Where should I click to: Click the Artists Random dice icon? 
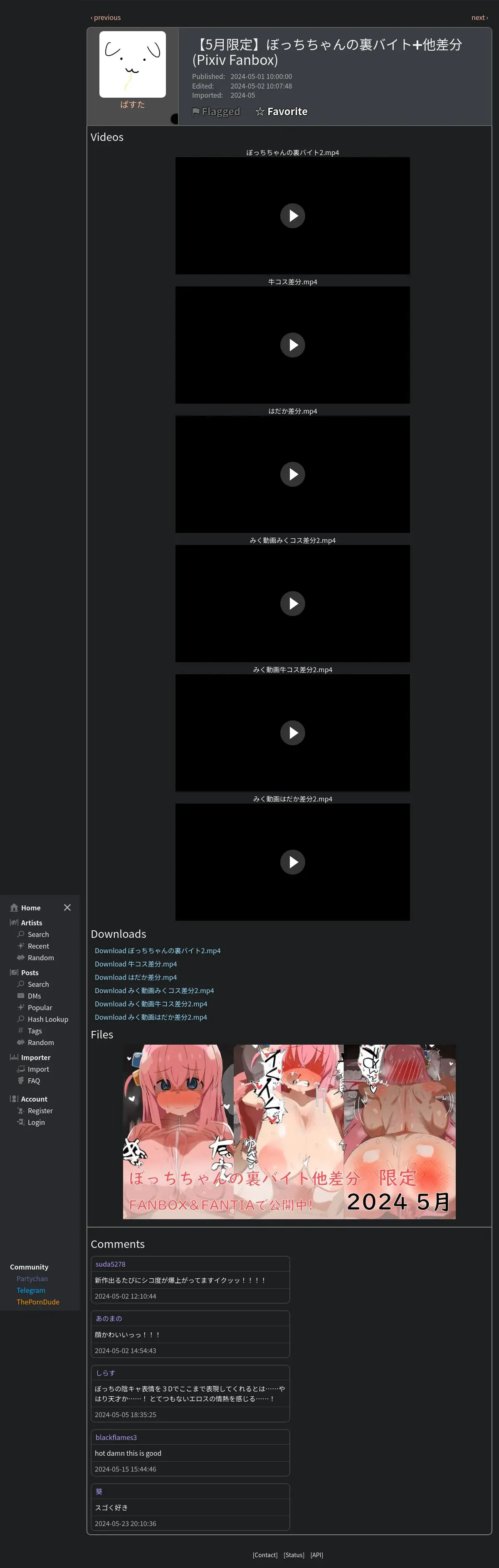click(21, 957)
